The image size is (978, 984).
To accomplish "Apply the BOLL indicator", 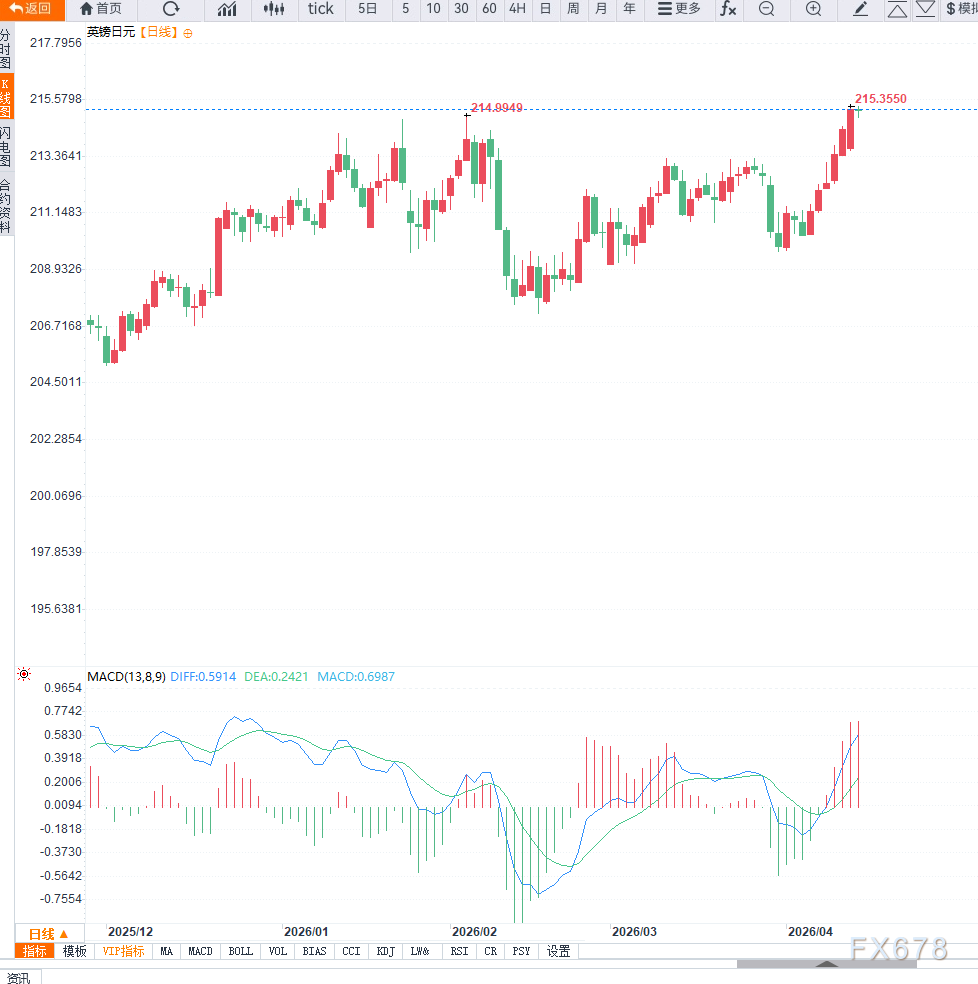I will pos(240,951).
